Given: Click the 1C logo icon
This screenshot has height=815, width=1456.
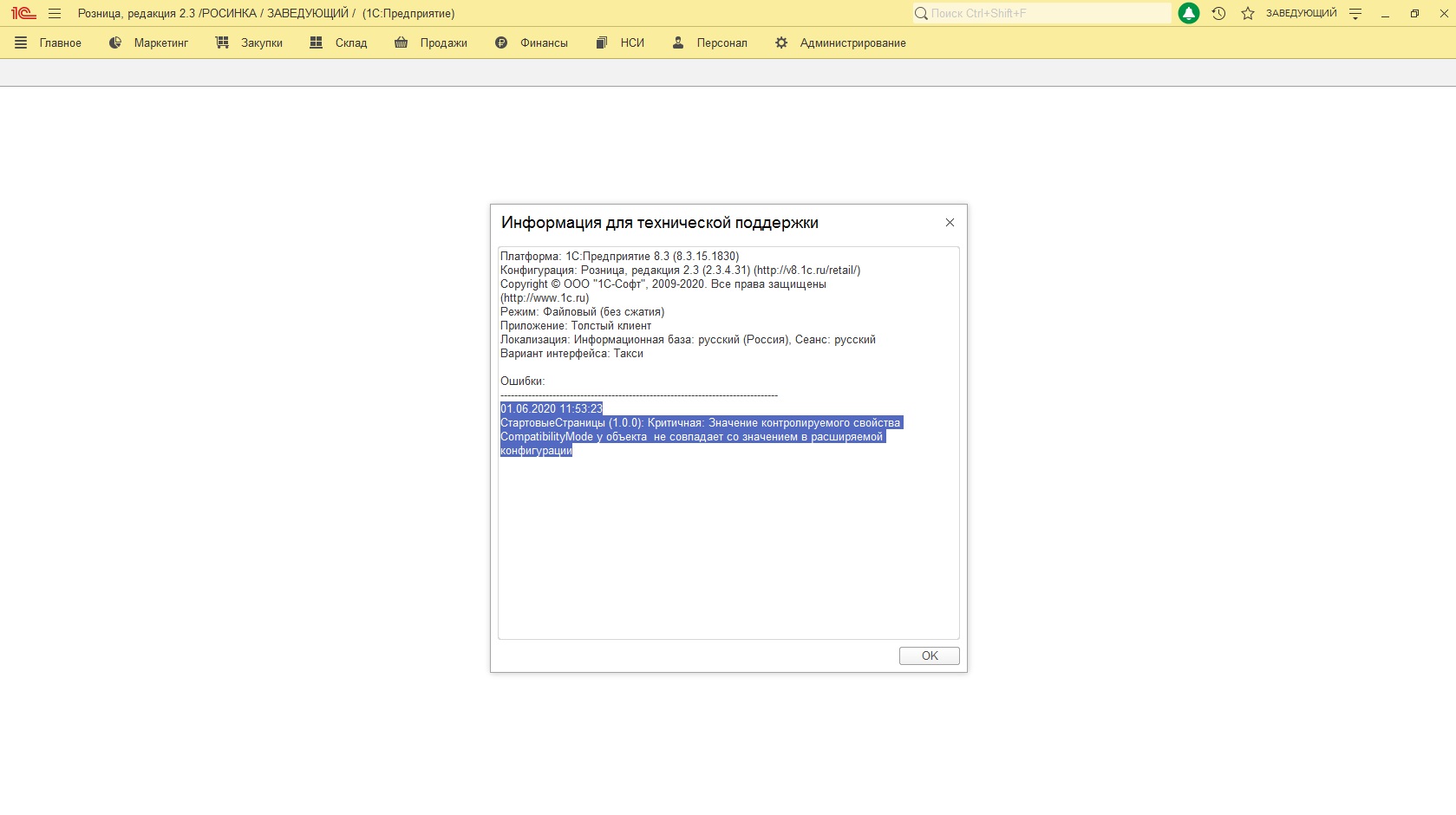Looking at the screenshot, I should click(x=23, y=13).
